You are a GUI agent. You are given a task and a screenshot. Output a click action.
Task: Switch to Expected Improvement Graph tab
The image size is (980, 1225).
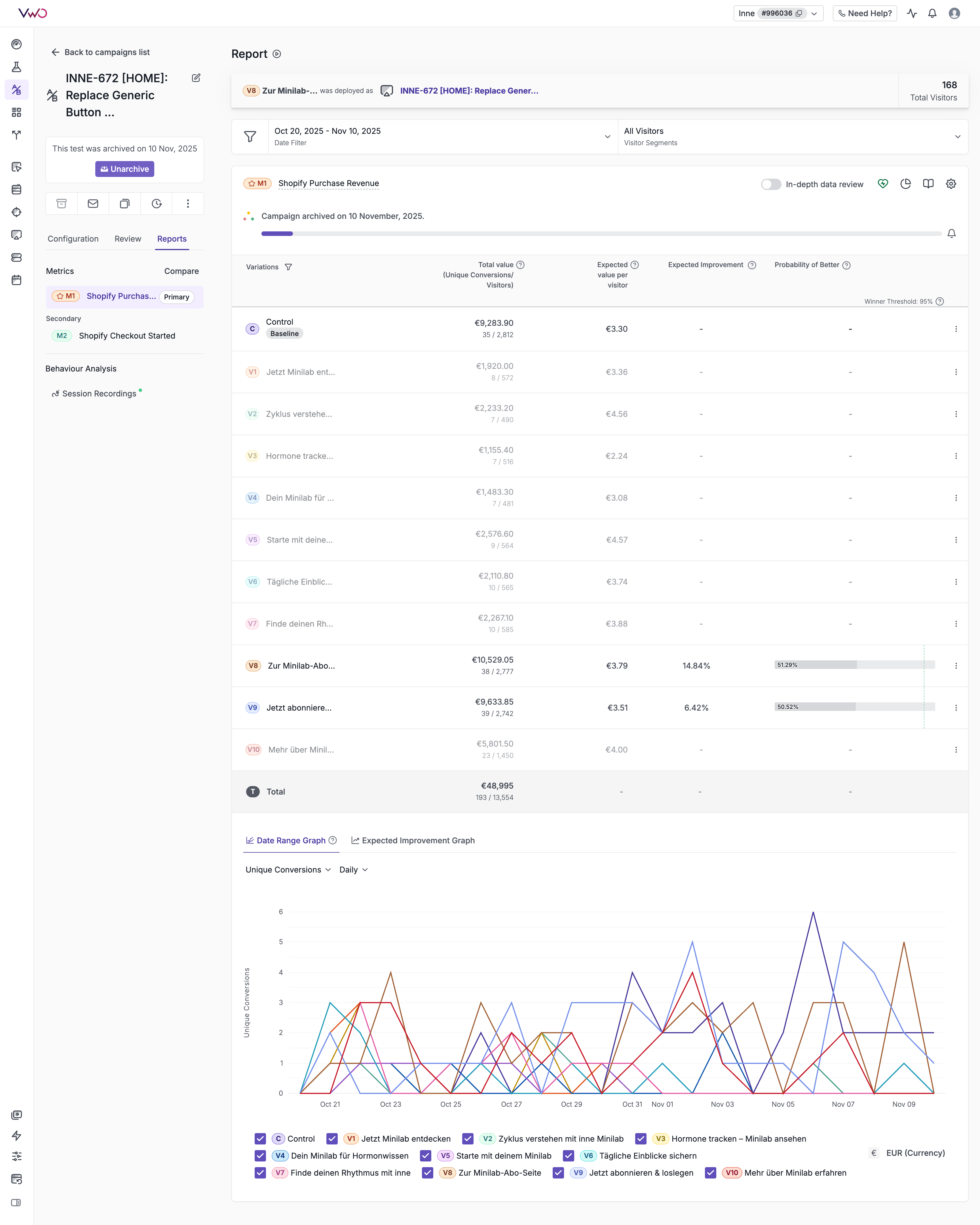[413, 840]
